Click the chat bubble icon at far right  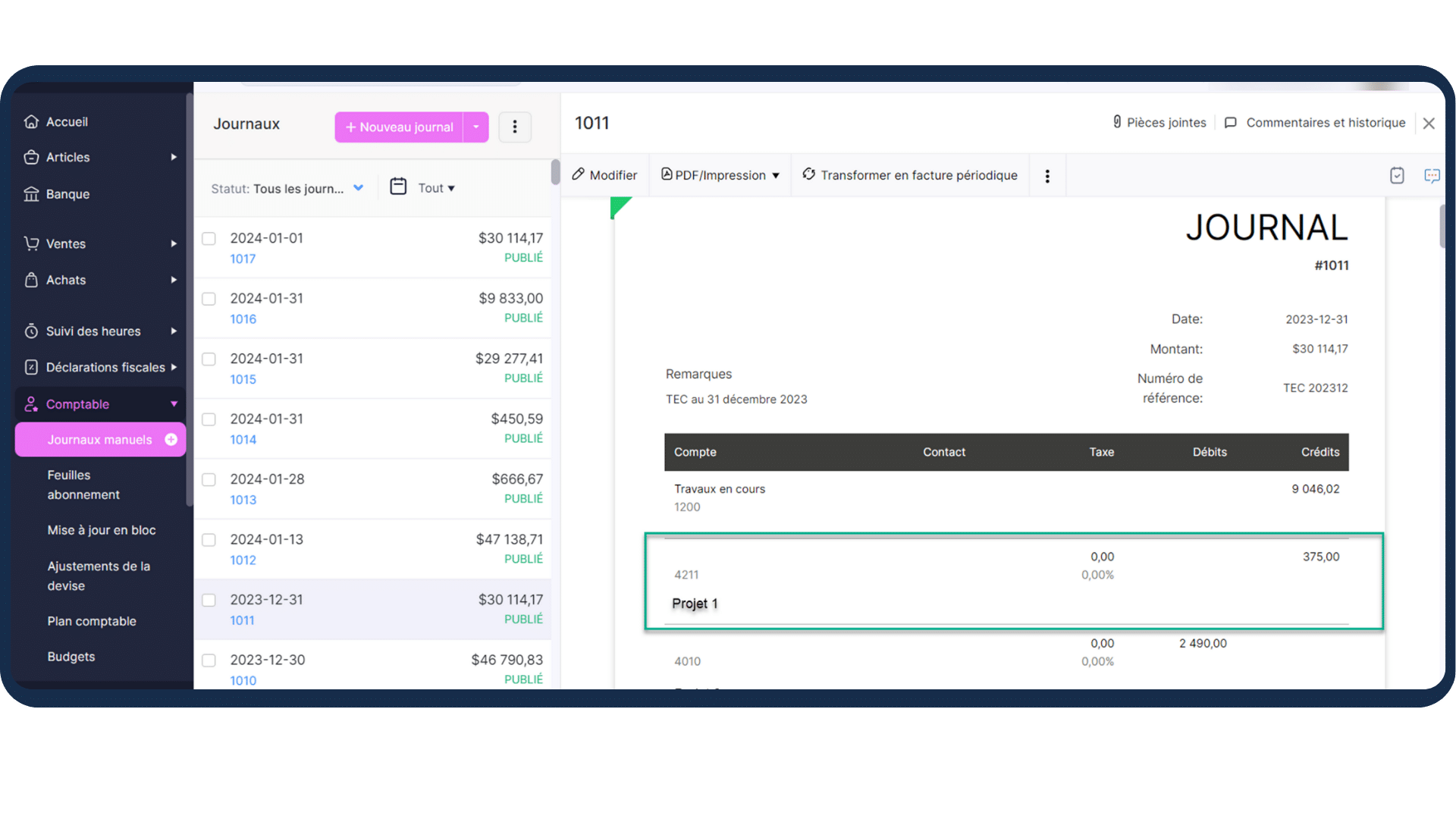pyautogui.click(x=1432, y=176)
